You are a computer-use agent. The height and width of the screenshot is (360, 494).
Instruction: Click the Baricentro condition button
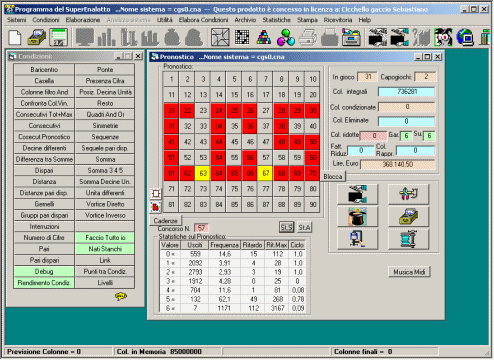coord(44,69)
